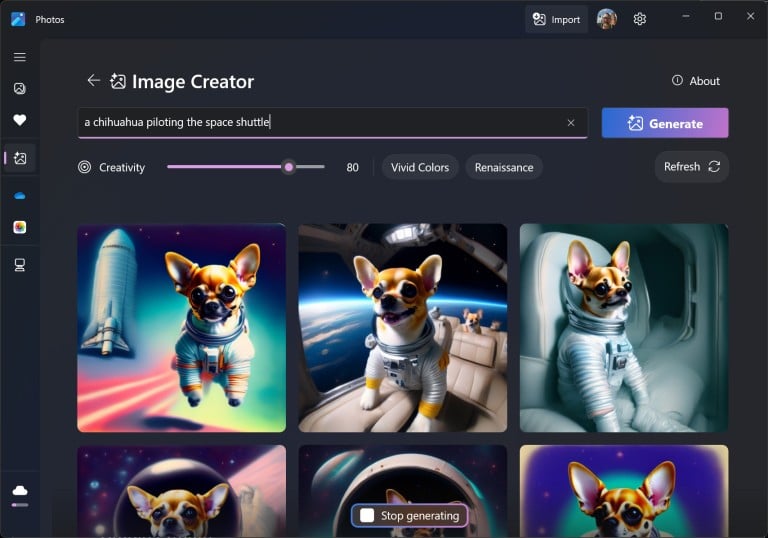Click the creativity value 80
The image size is (768, 538).
click(352, 168)
